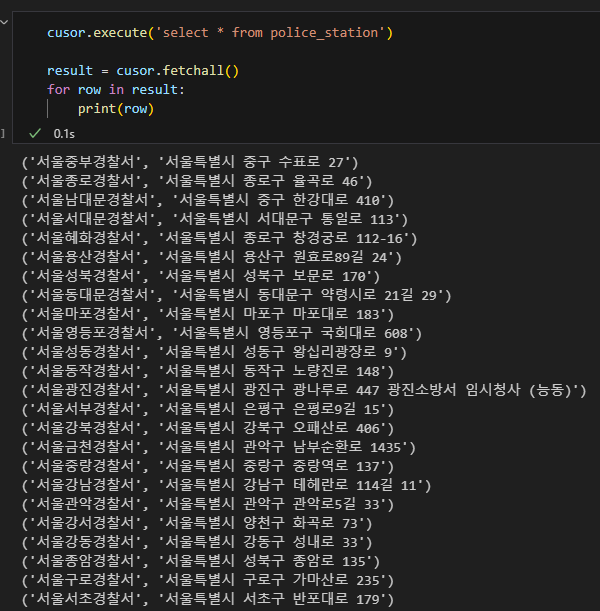Click output row '서울구로경찰서'
Screen dimensions: 600x611
[208, 581]
